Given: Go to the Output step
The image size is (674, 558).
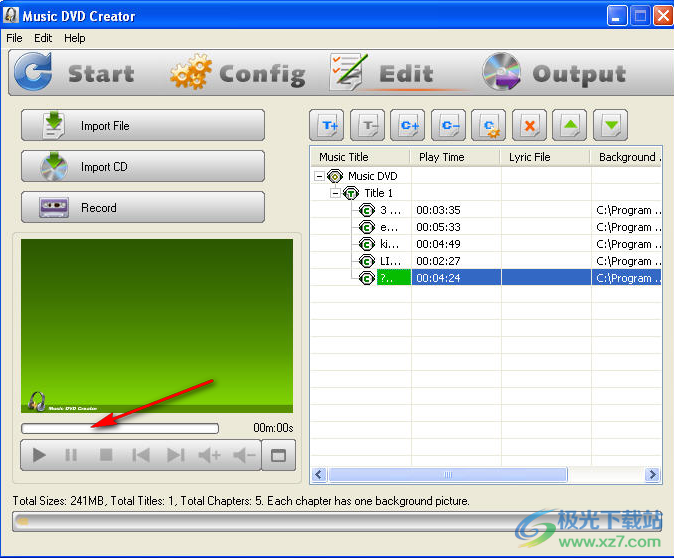Looking at the screenshot, I should pos(554,72).
